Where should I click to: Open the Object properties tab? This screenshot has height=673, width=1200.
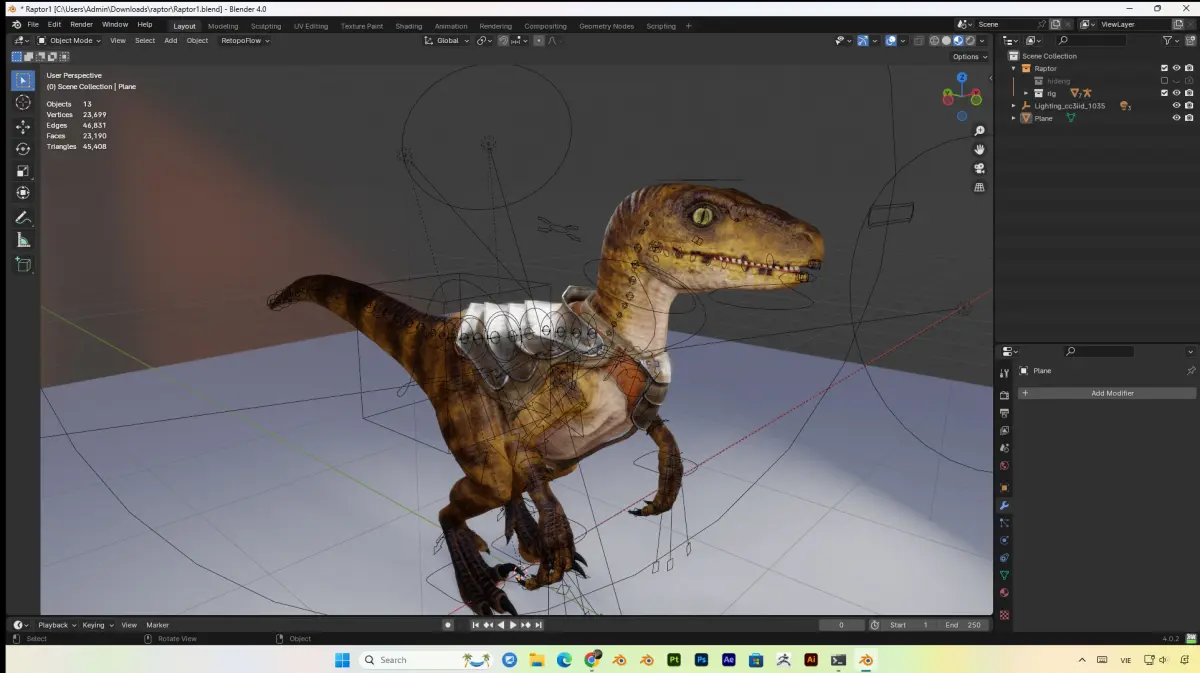1004,487
